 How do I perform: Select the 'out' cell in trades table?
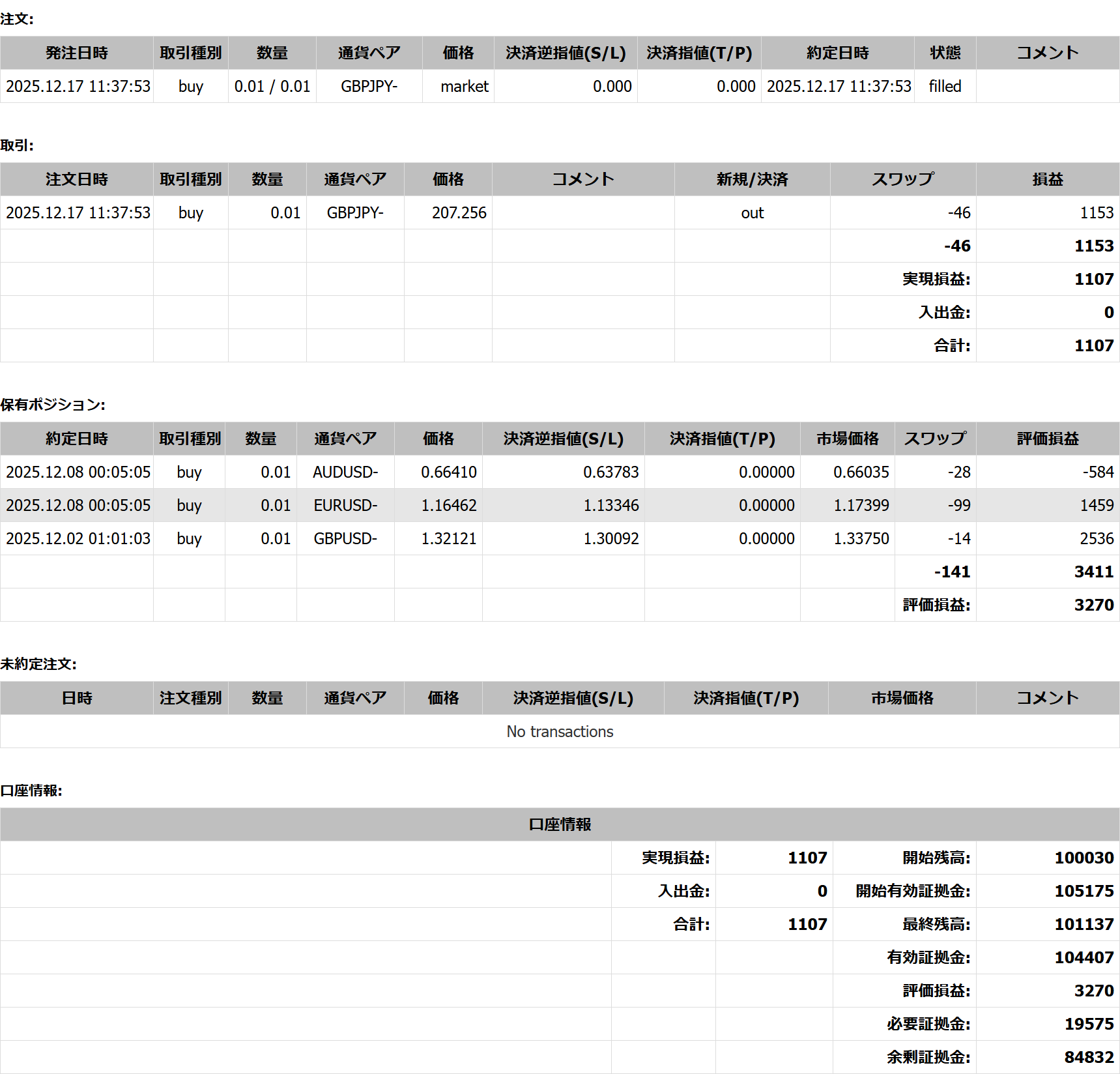click(752, 212)
